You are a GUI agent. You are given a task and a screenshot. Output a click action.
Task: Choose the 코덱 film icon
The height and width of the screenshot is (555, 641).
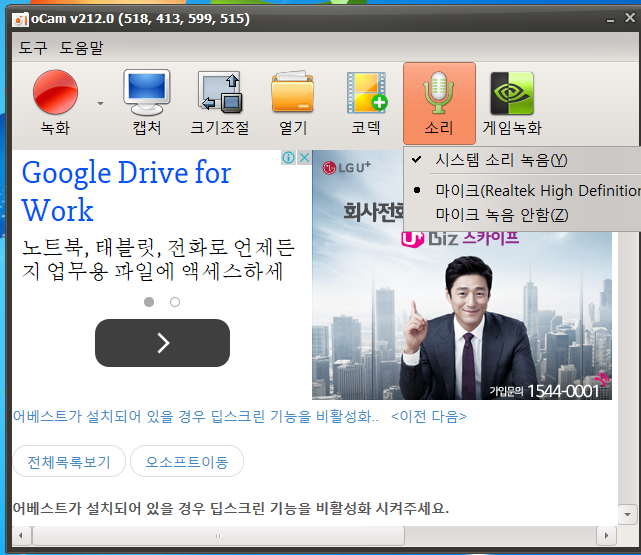pos(366,92)
